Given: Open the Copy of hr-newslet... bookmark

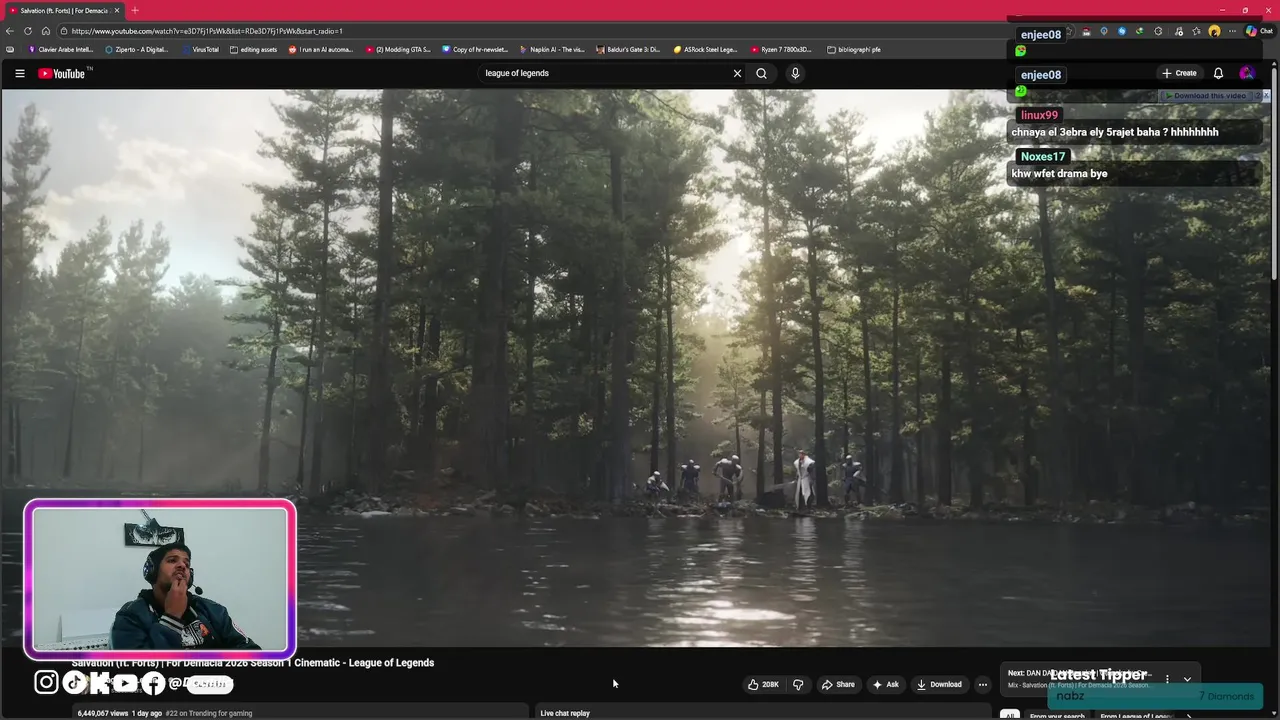Looking at the screenshot, I should pos(475,49).
